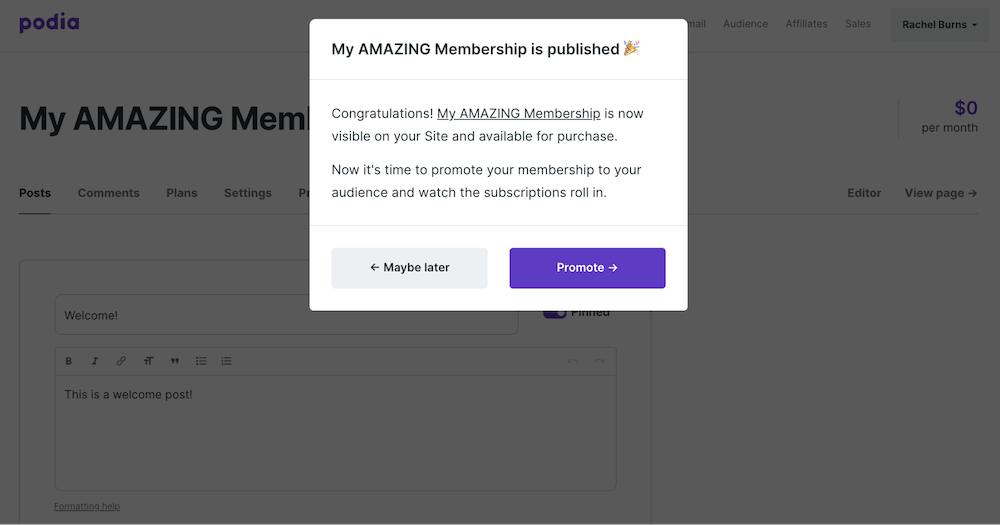The height and width of the screenshot is (525, 1000).
Task: Open the Plans tab
Action: click(x=182, y=193)
